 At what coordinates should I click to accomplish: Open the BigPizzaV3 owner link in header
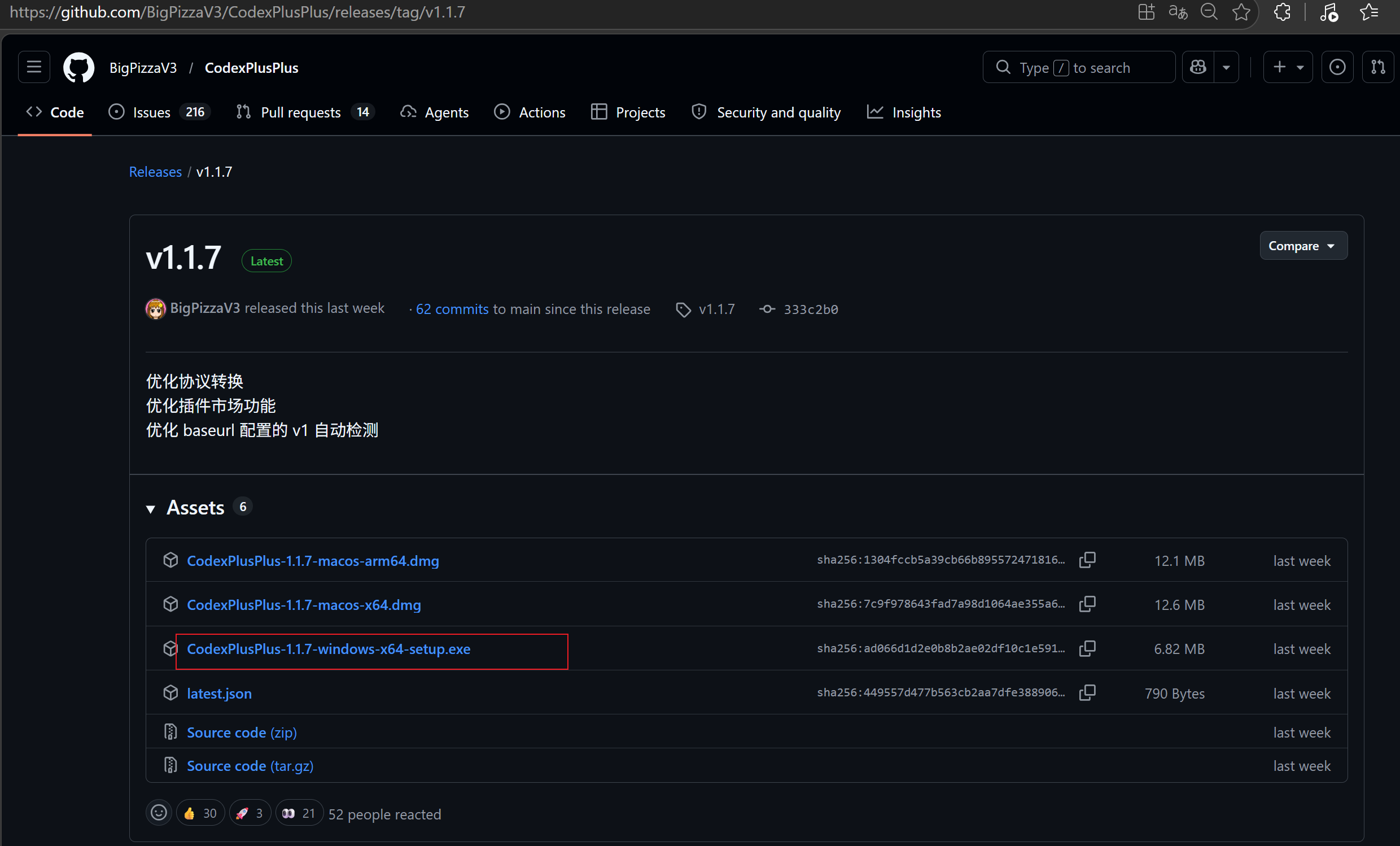pos(143,68)
